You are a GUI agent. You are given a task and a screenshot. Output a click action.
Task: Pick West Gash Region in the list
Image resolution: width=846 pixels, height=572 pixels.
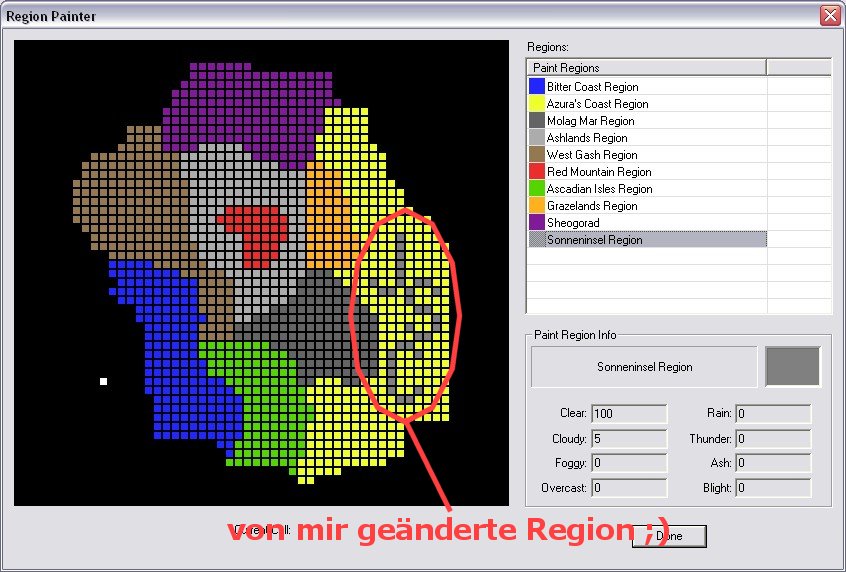pos(591,155)
